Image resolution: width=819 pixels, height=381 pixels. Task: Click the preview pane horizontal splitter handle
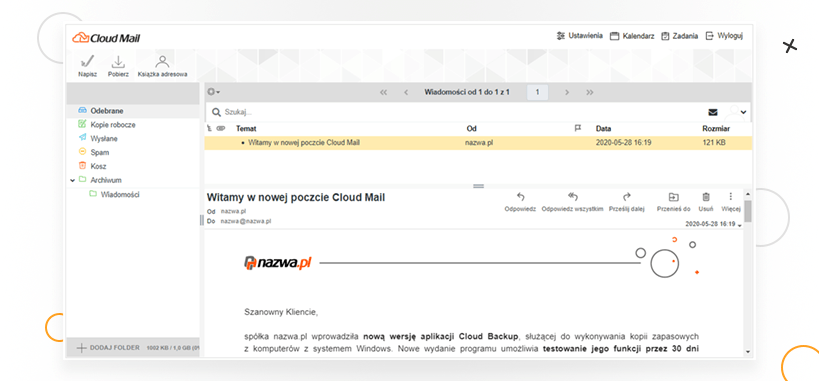pyautogui.click(x=478, y=186)
